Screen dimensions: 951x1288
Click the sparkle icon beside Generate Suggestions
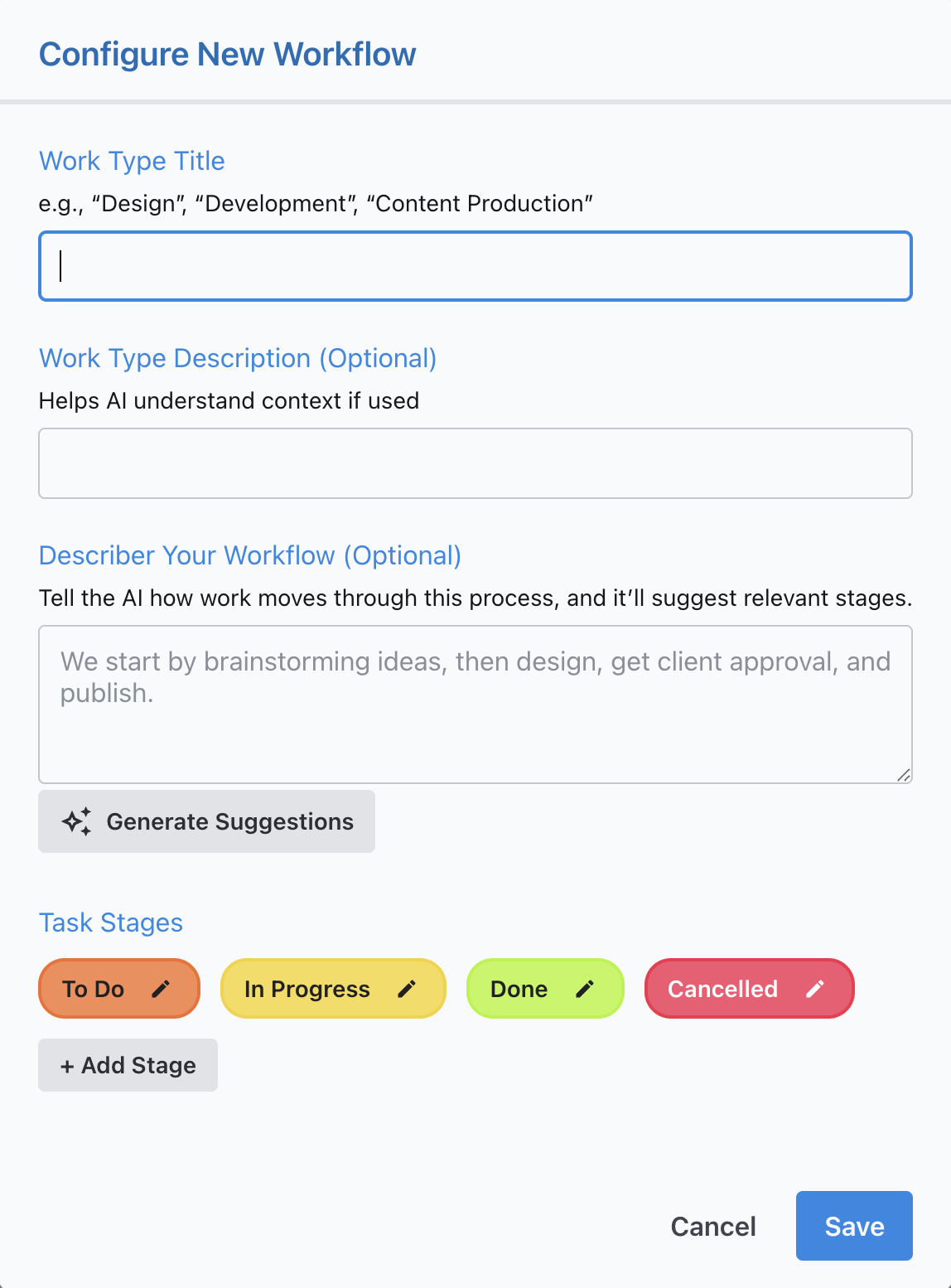(x=76, y=821)
